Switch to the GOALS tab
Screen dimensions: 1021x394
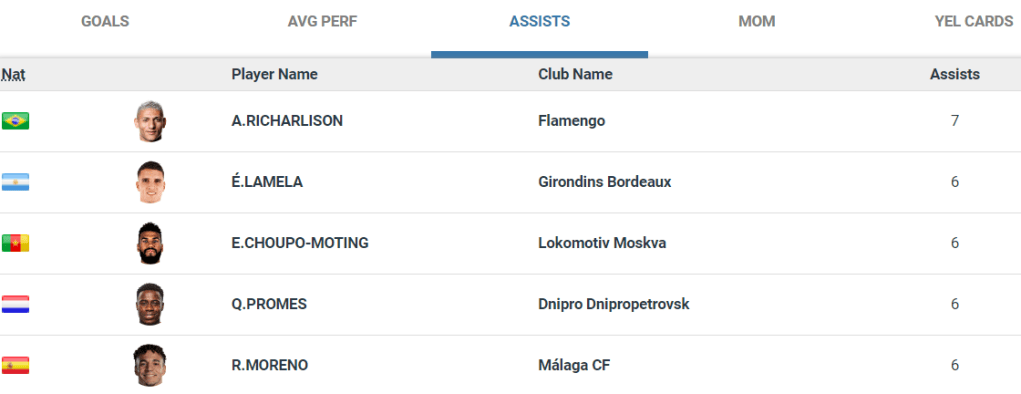coord(105,21)
